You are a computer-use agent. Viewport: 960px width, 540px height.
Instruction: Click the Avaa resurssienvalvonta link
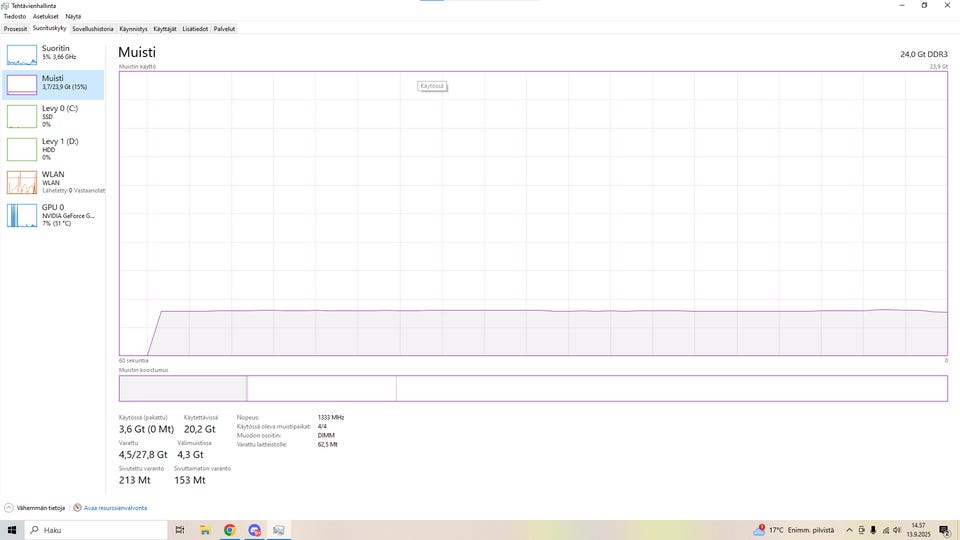coord(115,508)
